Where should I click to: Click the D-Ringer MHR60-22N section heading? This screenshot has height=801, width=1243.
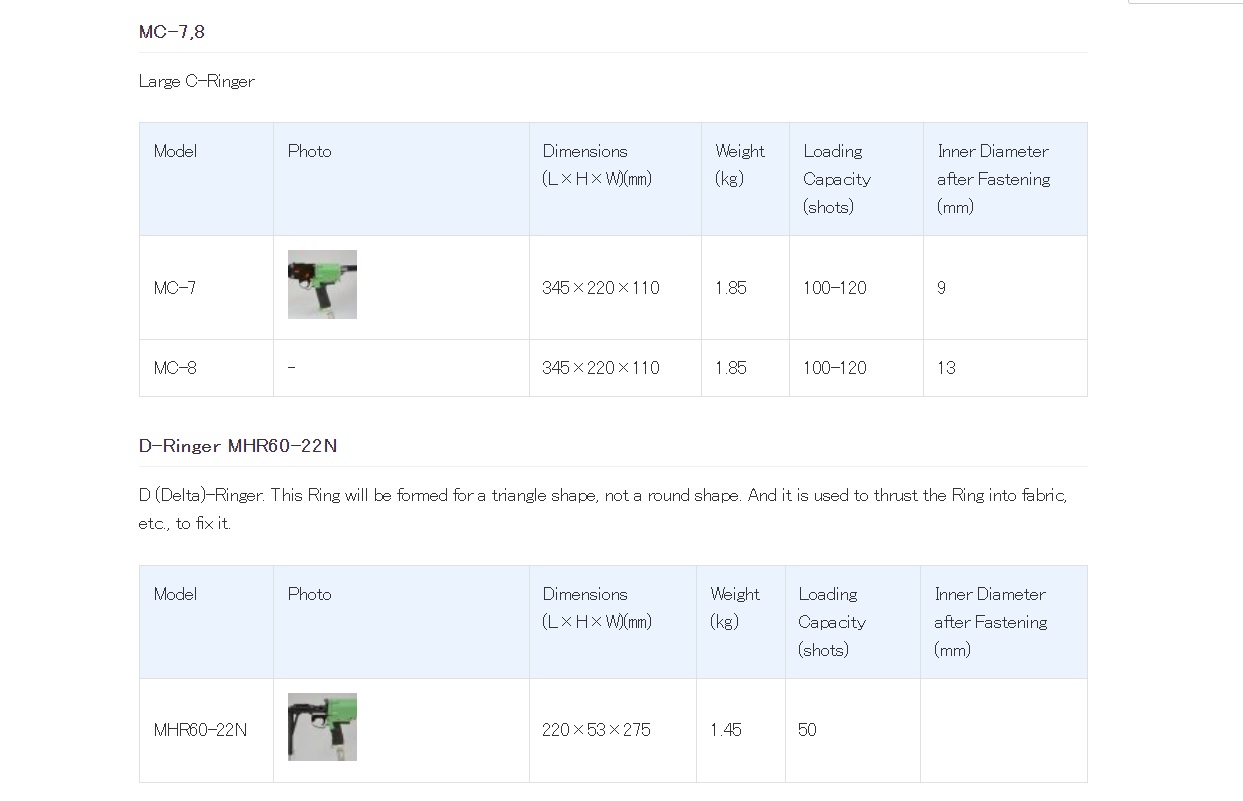[x=238, y=446]
